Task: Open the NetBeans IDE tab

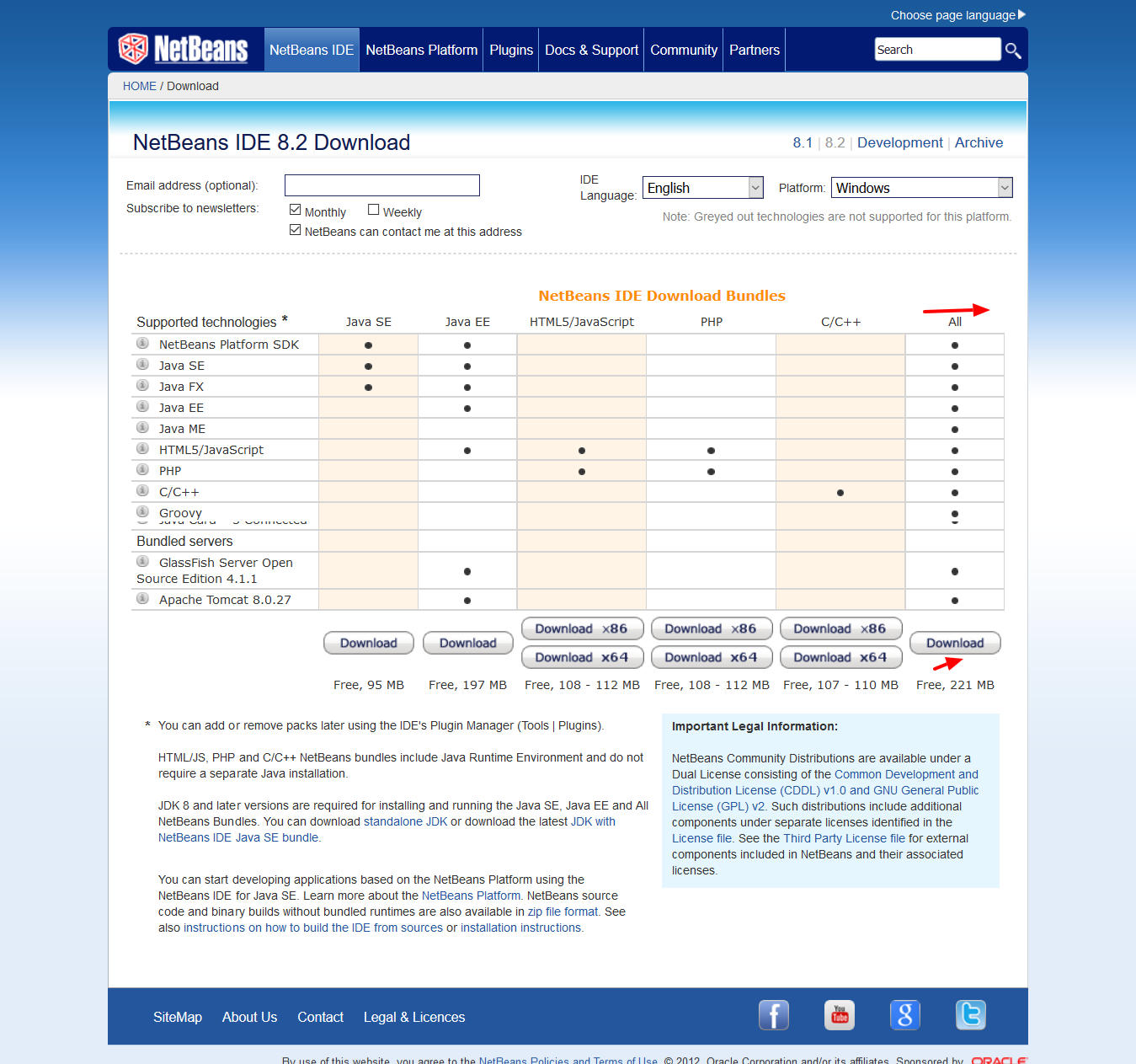Action: (312, 50)
